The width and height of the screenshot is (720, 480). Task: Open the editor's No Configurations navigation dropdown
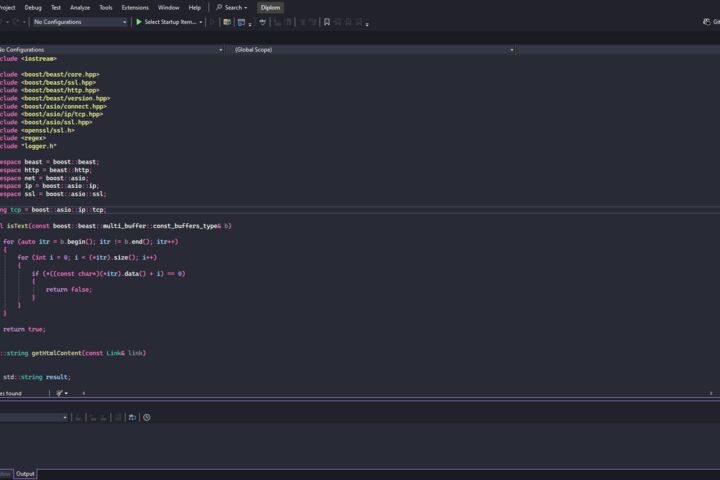pos(112,50)
